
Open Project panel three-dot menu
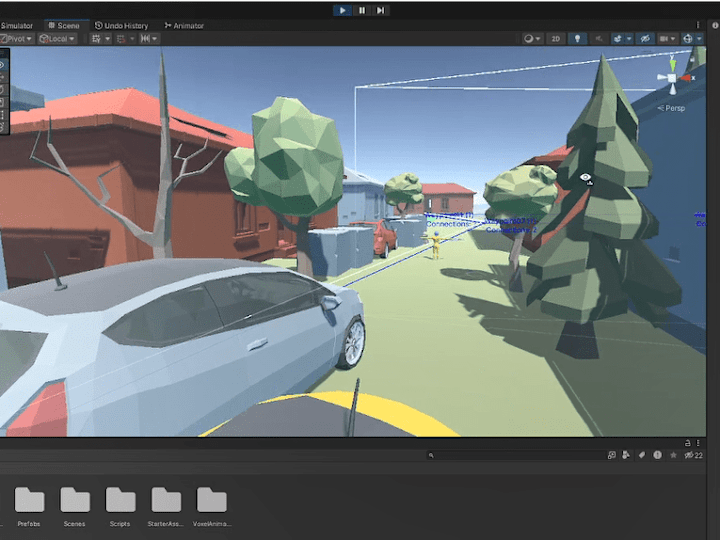tap(698, 443)
